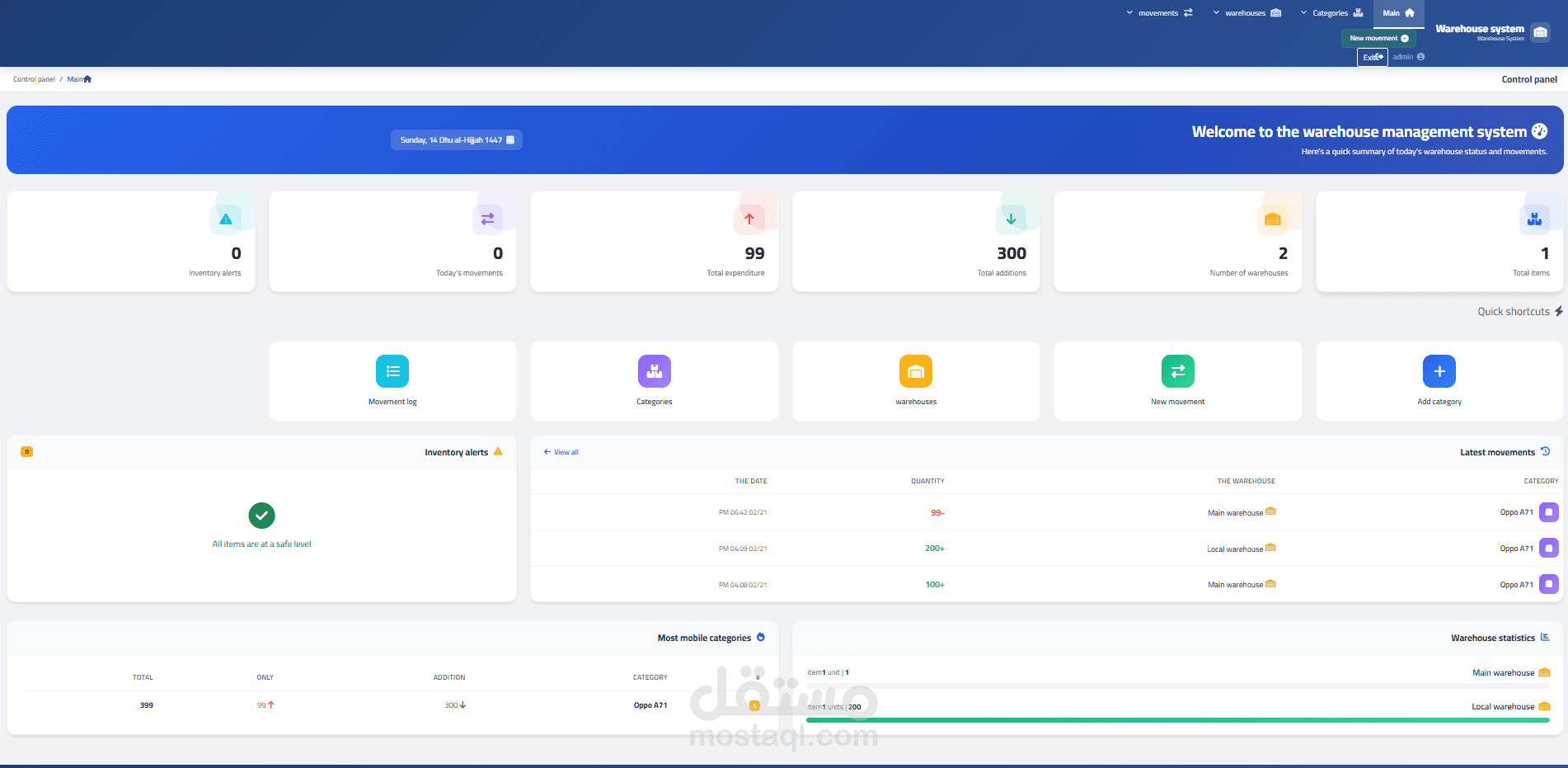Screen dimensions: 1568x768
Task: Click the Local warehouse green progress bar
Action: coord(1178,720)
